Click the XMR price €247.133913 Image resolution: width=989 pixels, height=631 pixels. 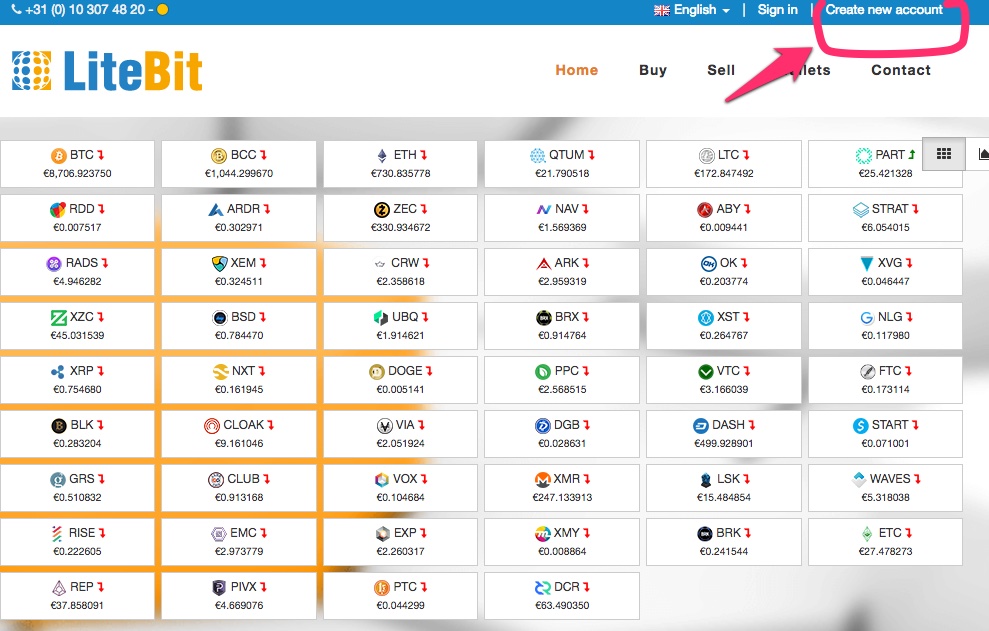pos(562,497)
